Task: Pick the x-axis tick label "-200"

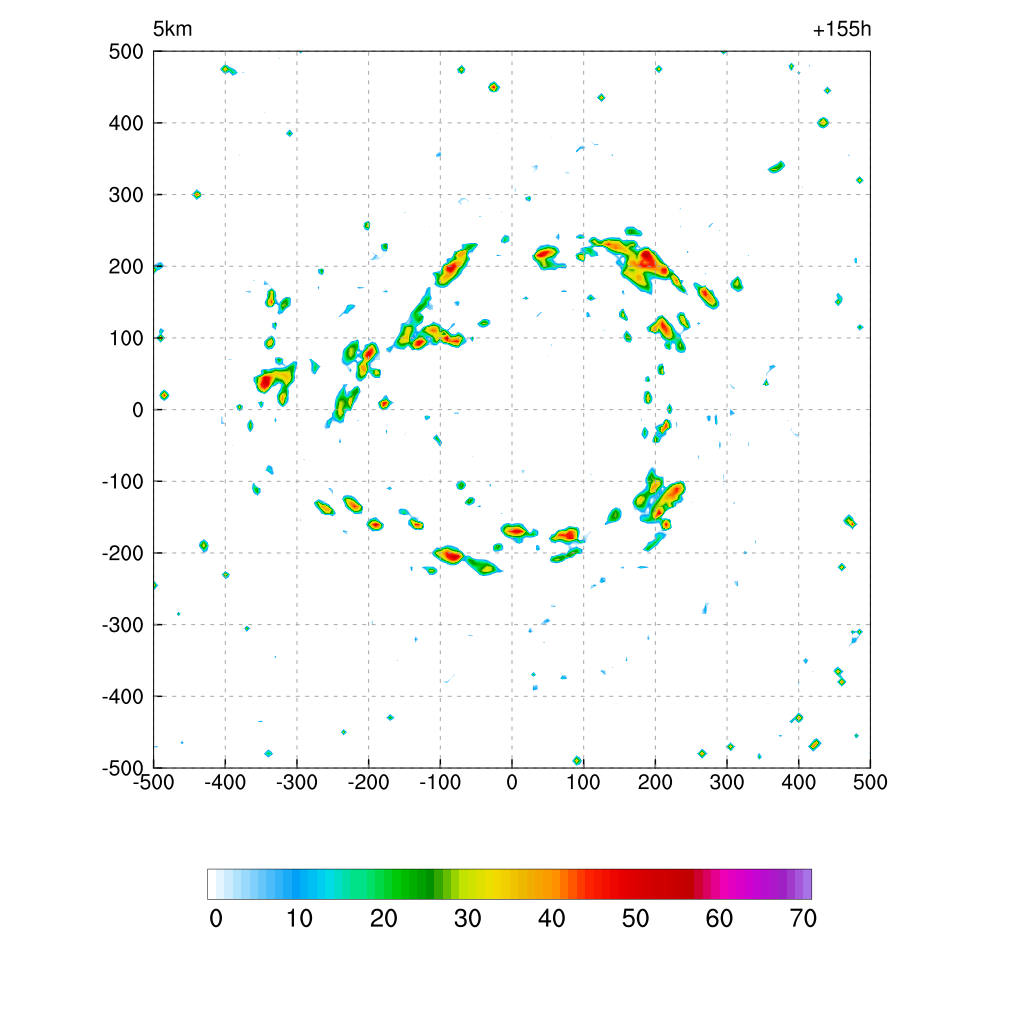Action: pyautogui.click(x=368, y=782)
